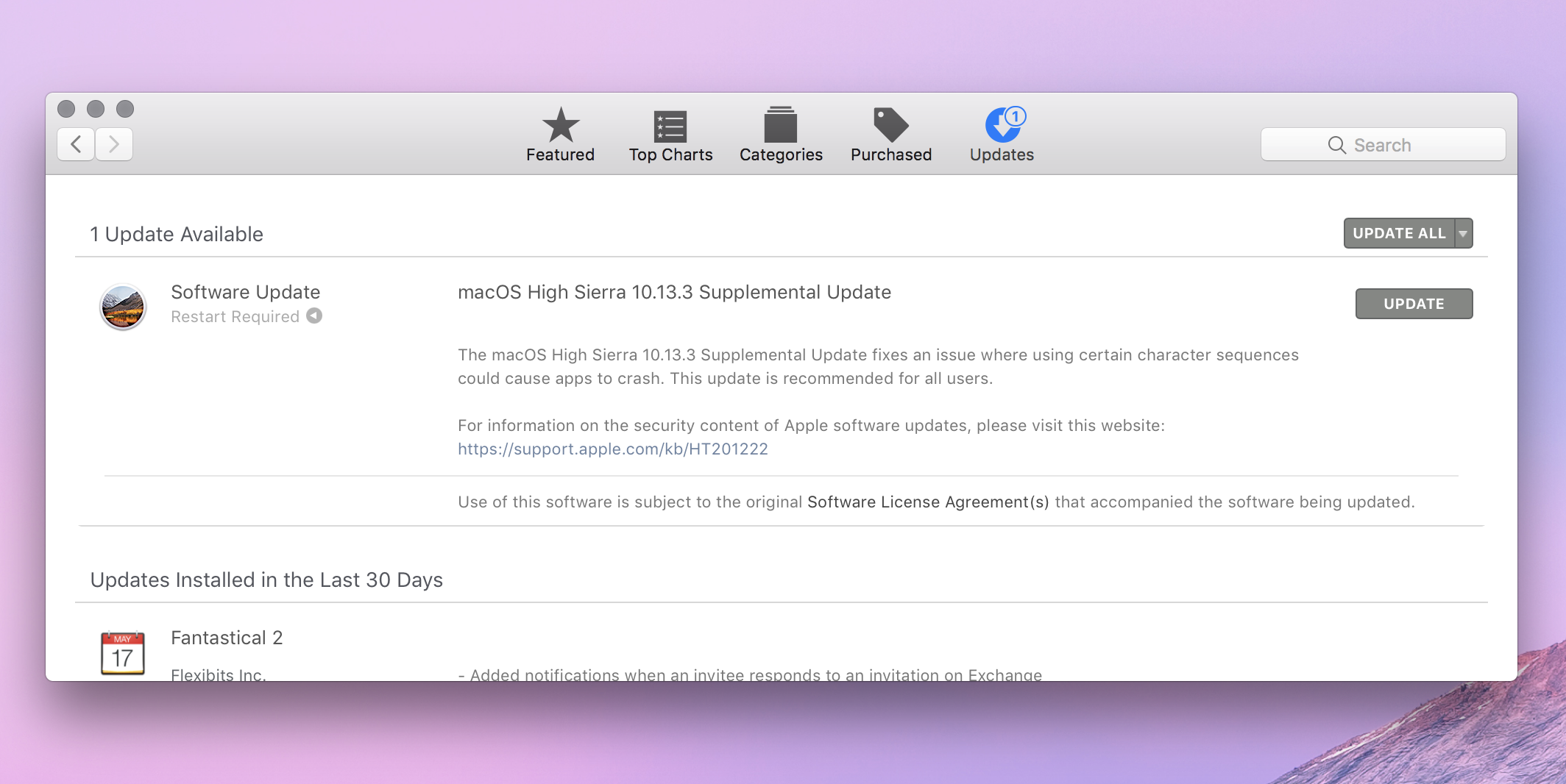
Task: Click the red close window button
Action: coord(66,109)
